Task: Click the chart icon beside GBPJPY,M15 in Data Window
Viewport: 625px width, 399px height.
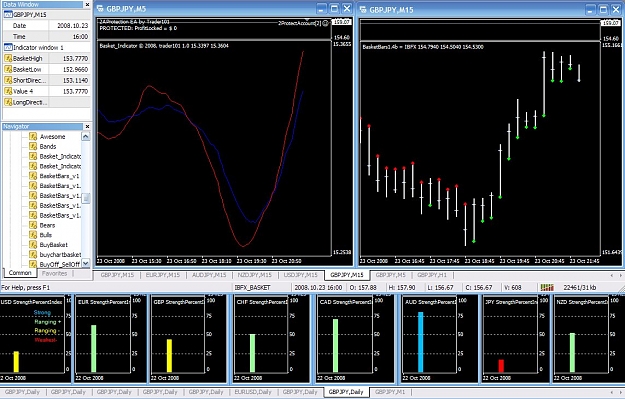Action: (8, 14)
